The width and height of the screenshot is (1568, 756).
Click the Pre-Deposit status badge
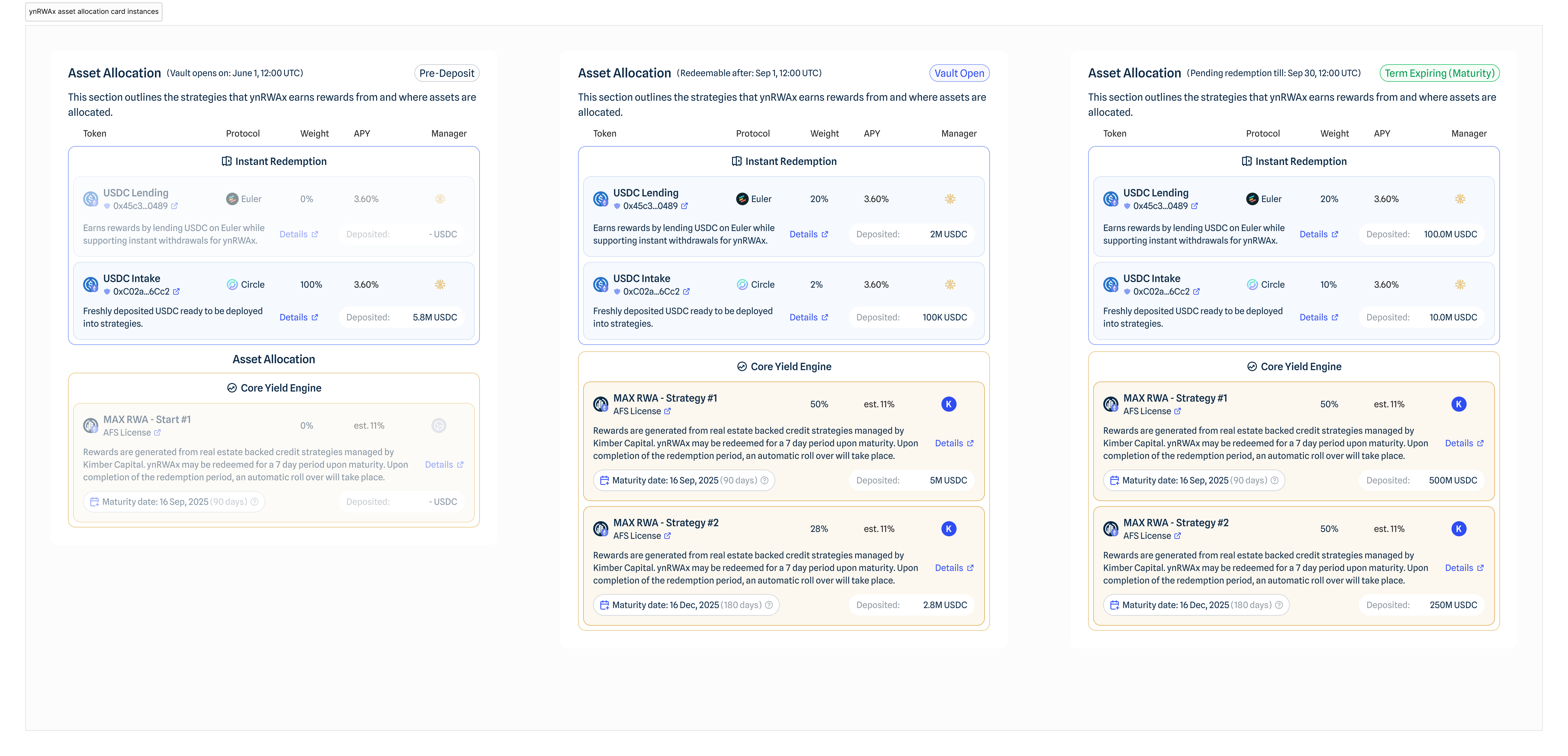point(447,73)
